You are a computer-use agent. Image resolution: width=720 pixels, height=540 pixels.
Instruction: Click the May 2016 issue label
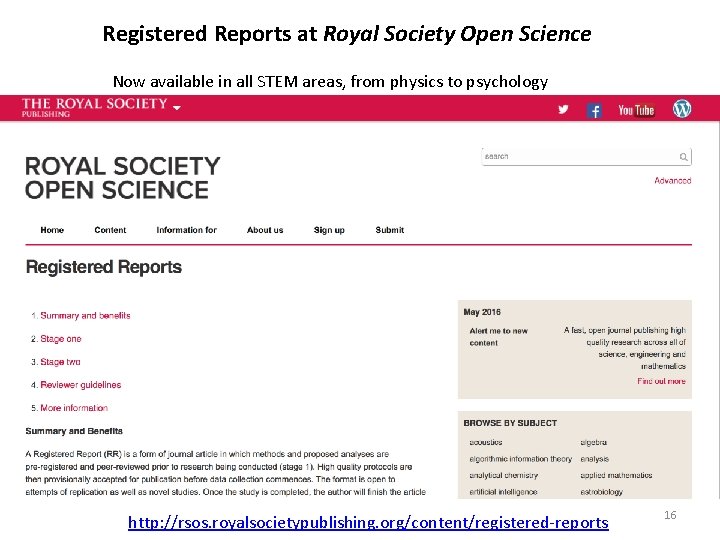point(482,312)
